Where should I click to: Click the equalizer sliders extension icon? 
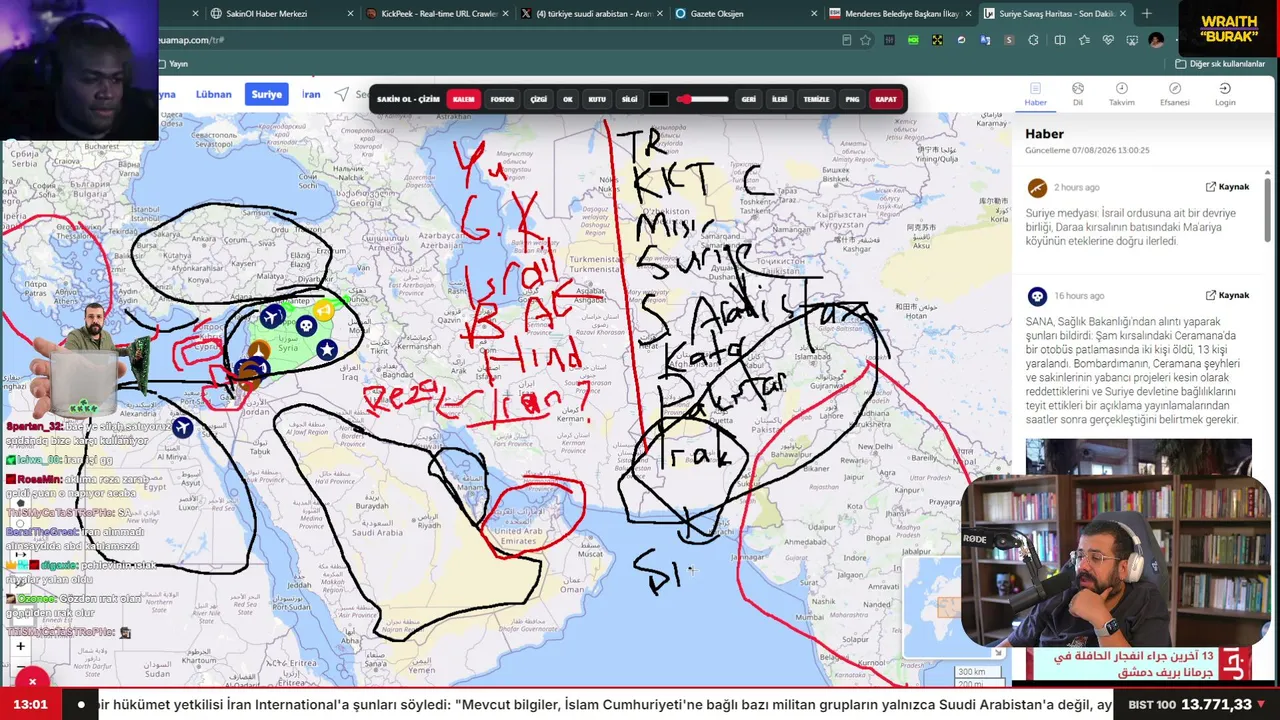point(889,40)
